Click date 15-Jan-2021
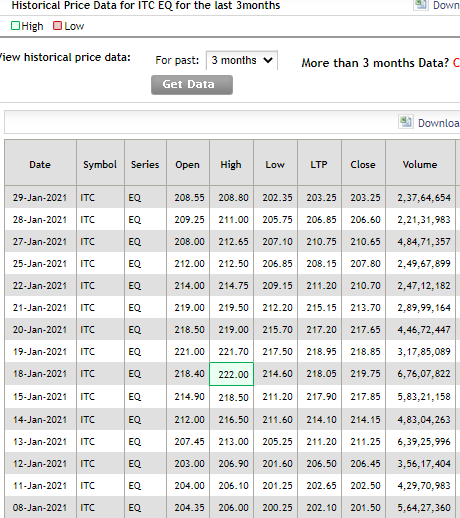 tap(40, 396)
